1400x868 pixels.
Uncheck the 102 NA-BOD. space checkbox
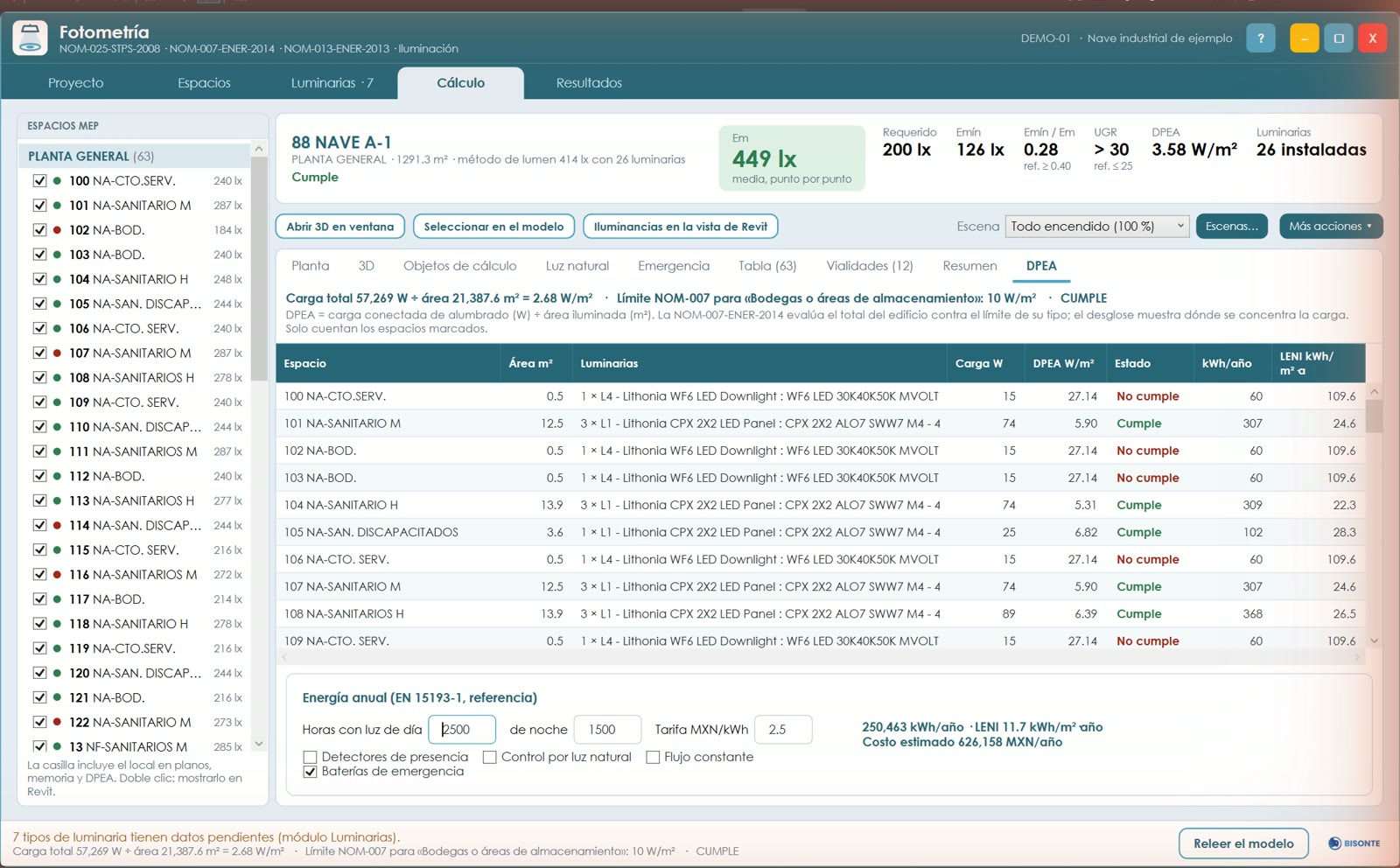[39, 229]
